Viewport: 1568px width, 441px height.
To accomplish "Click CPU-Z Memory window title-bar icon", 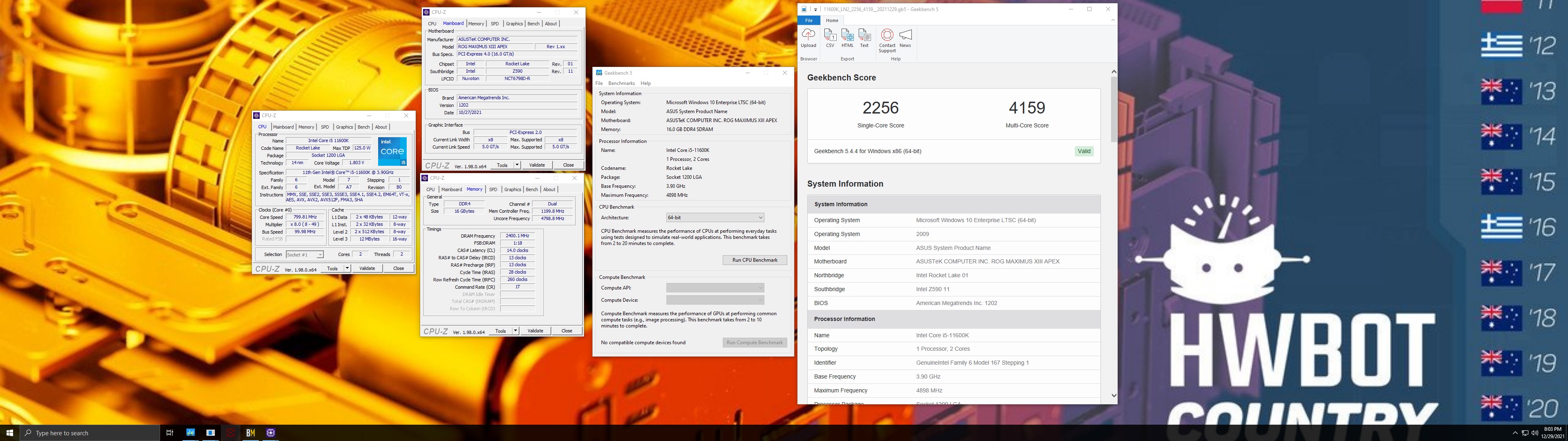I will [425, 178].
